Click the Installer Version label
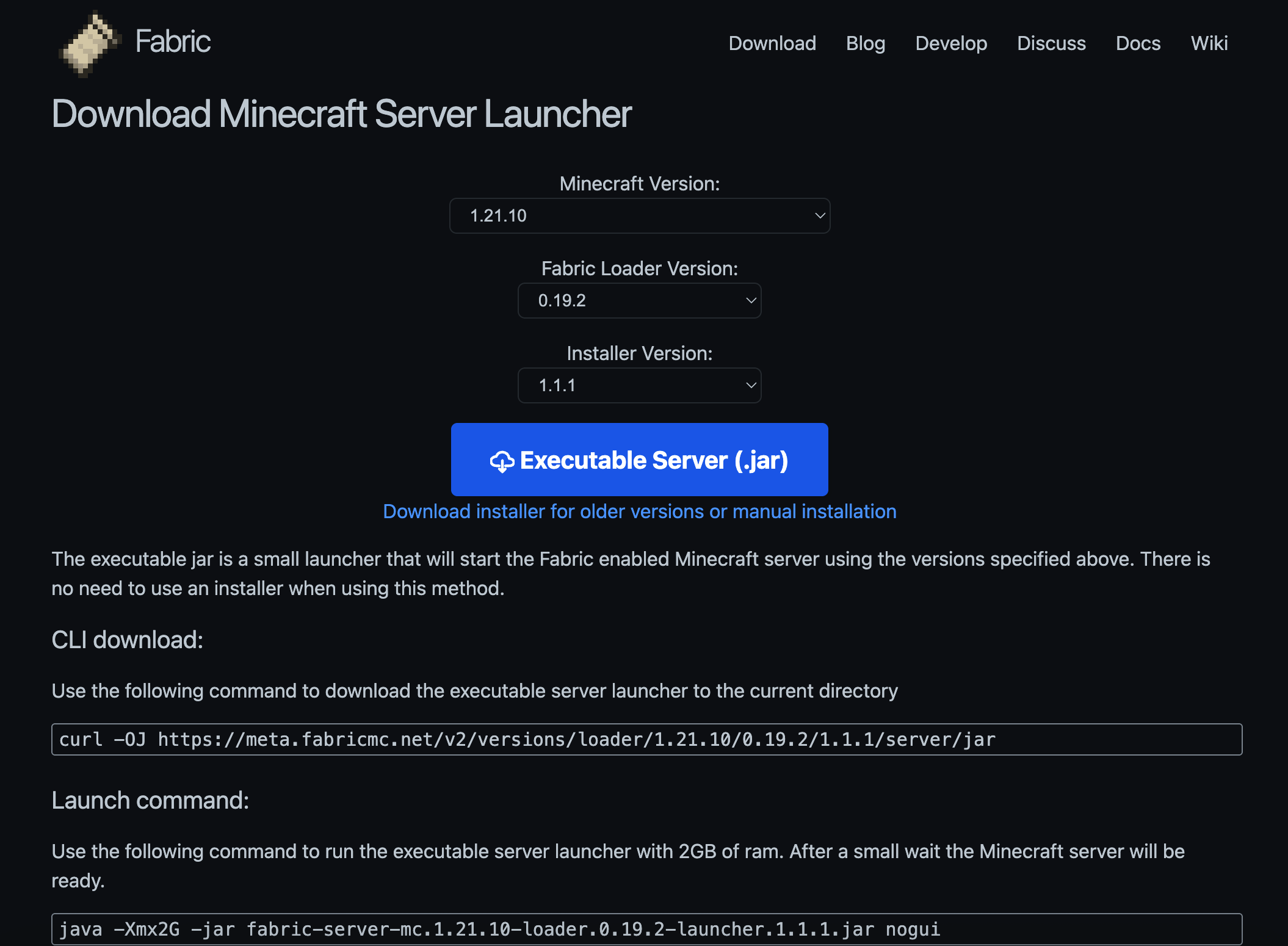The height and width of the screenshot is (946, 1288). point(640,353)
